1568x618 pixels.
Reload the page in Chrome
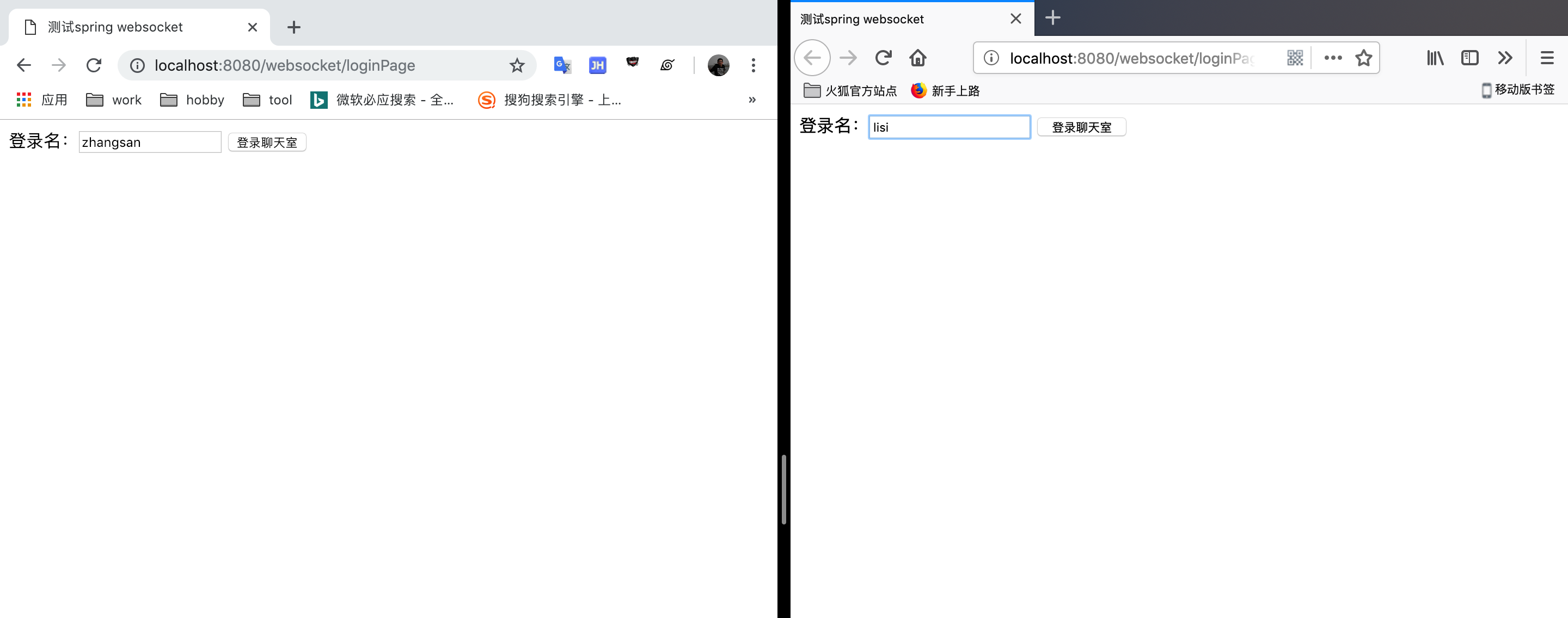pos(94,65)
